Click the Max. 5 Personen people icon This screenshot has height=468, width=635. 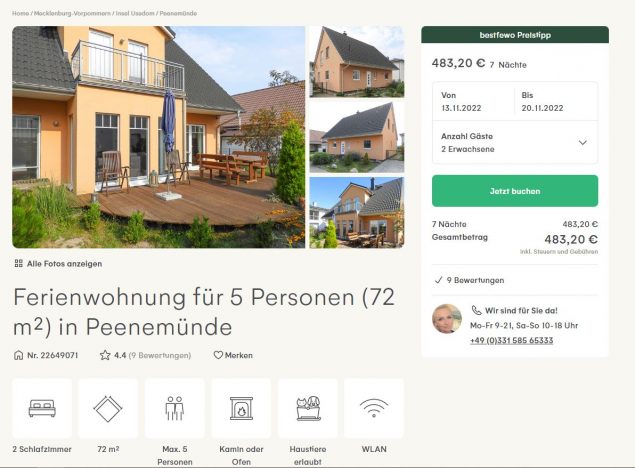tap(175, 408)
